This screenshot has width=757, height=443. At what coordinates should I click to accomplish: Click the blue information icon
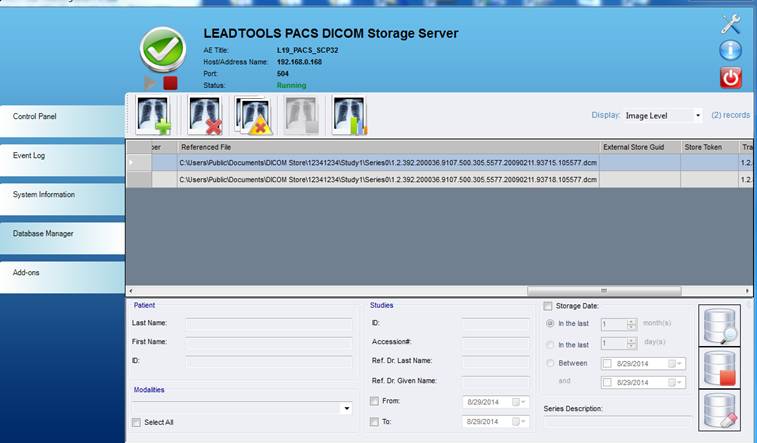pyautogui.click(x=730, y=50)
